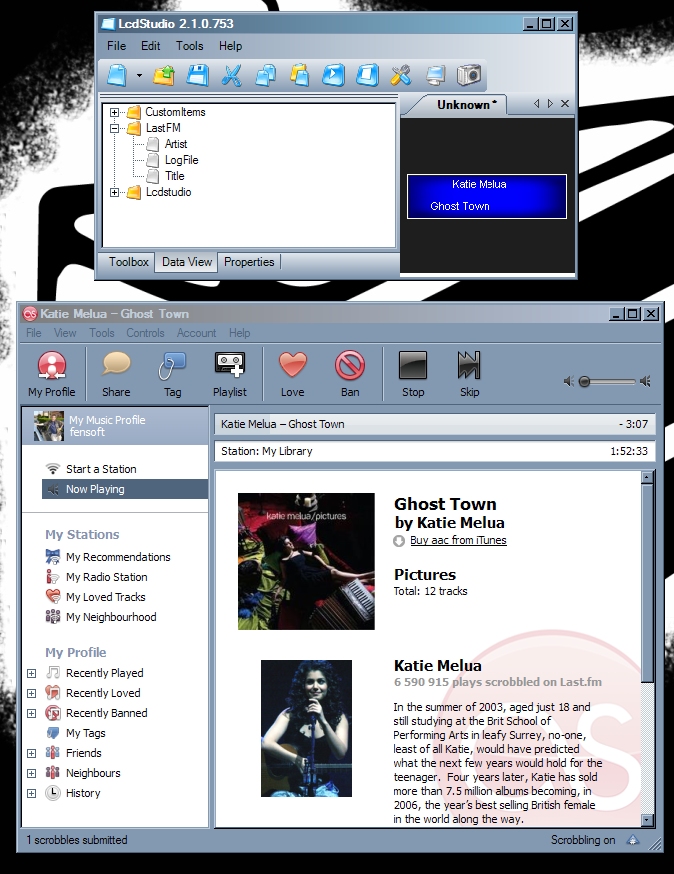Select Artist item under LastFM
The image size is (674, 874).
tap(176, 144)
